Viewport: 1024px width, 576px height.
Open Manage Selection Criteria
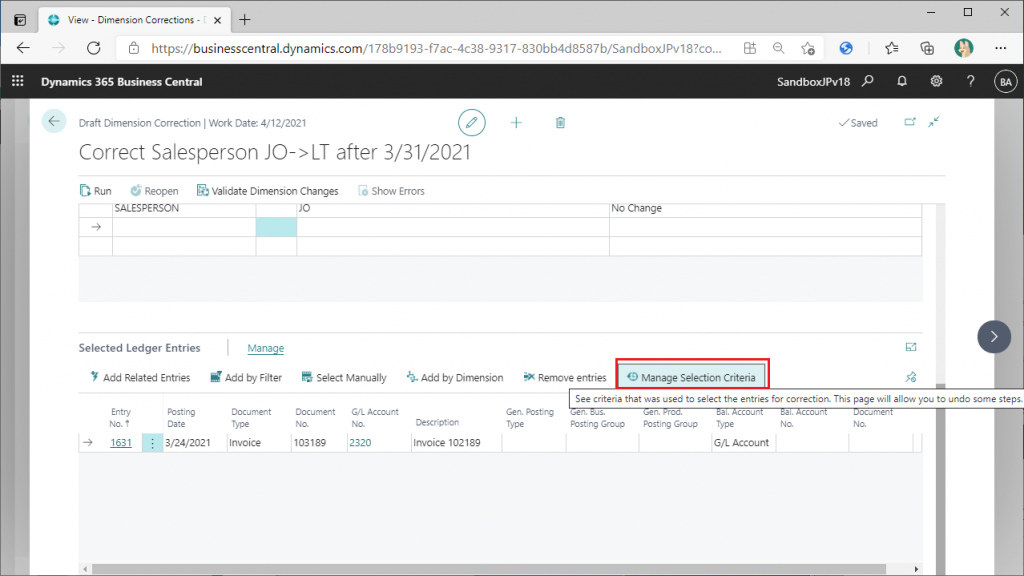692,377
